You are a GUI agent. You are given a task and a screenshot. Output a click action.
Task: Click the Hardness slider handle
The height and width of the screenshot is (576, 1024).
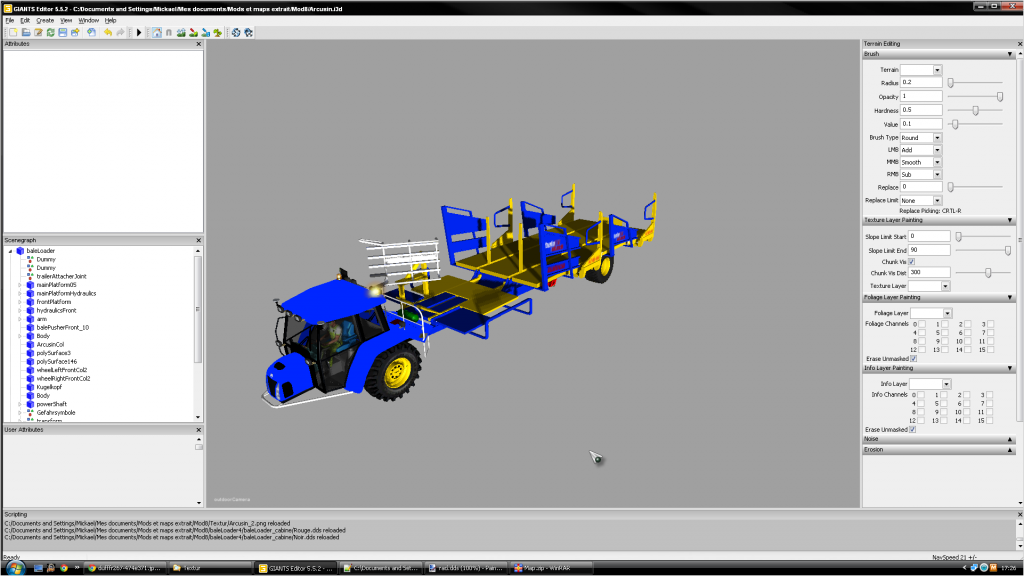(x=976, y=110)
